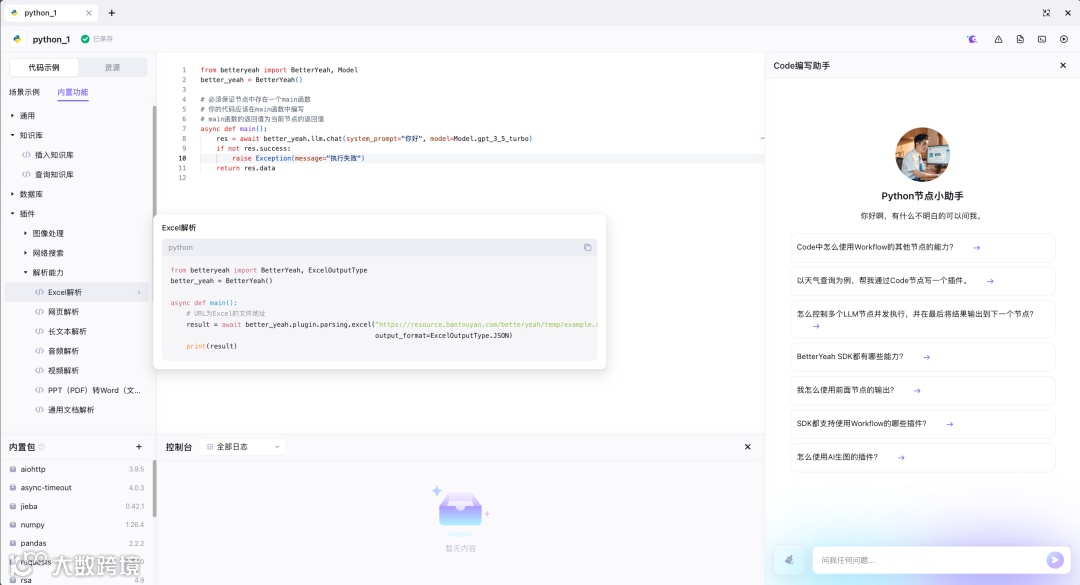
Task: Select async-timeout package row
Action: click(77, 488)
